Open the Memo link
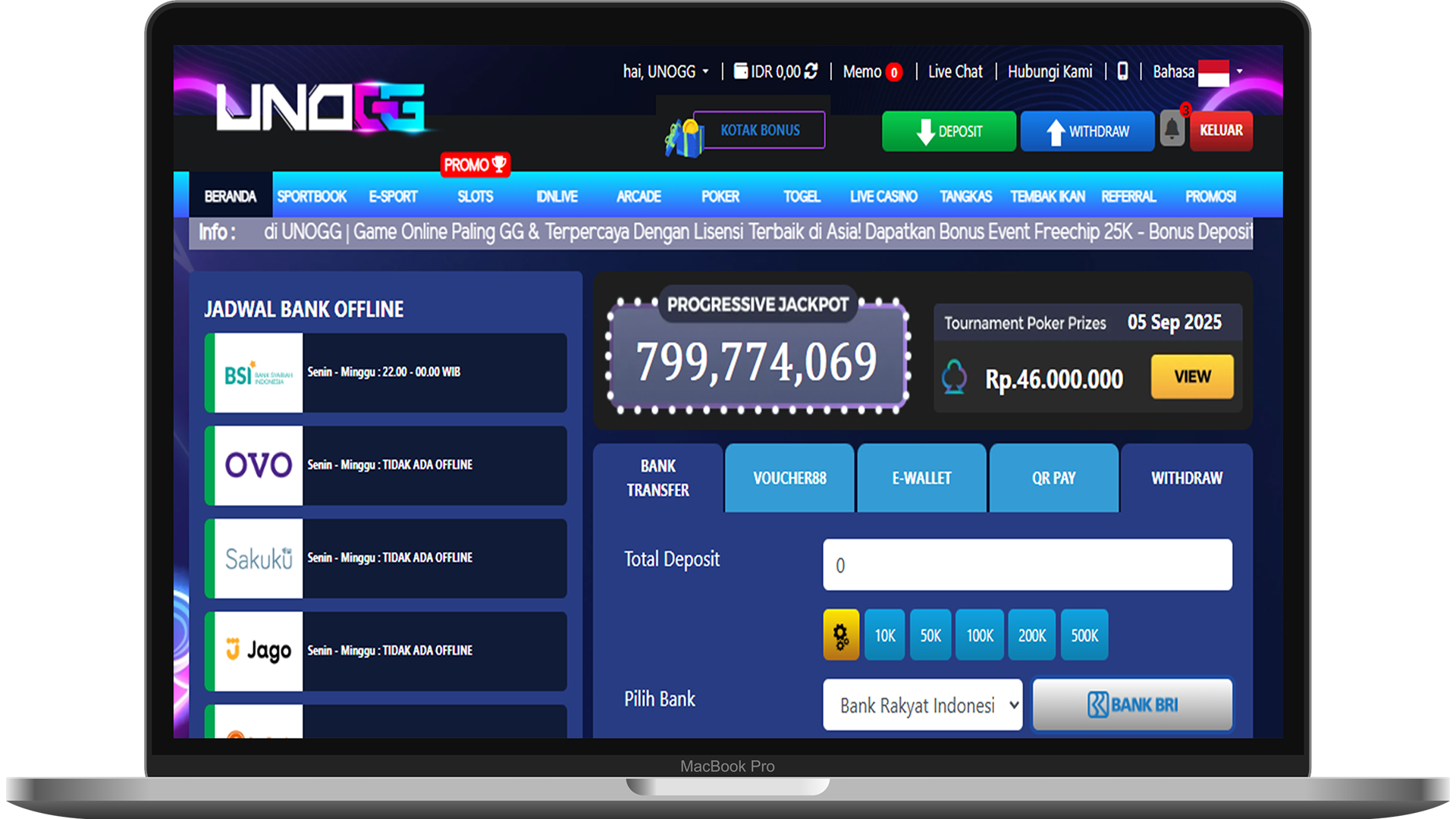 (x=861, y=71)
